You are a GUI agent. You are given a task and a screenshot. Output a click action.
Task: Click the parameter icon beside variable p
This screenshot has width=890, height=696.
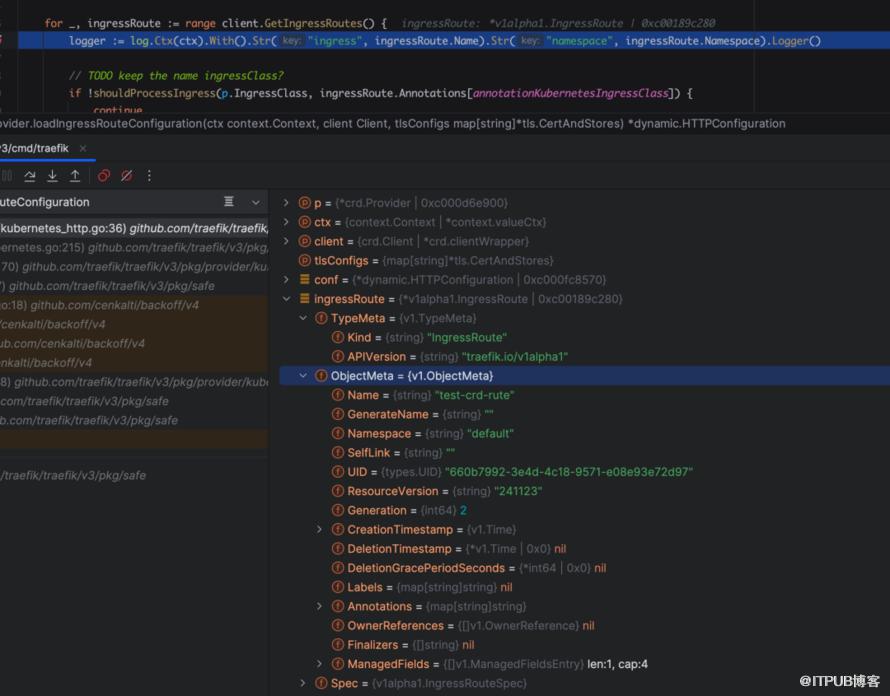point(304,203)
